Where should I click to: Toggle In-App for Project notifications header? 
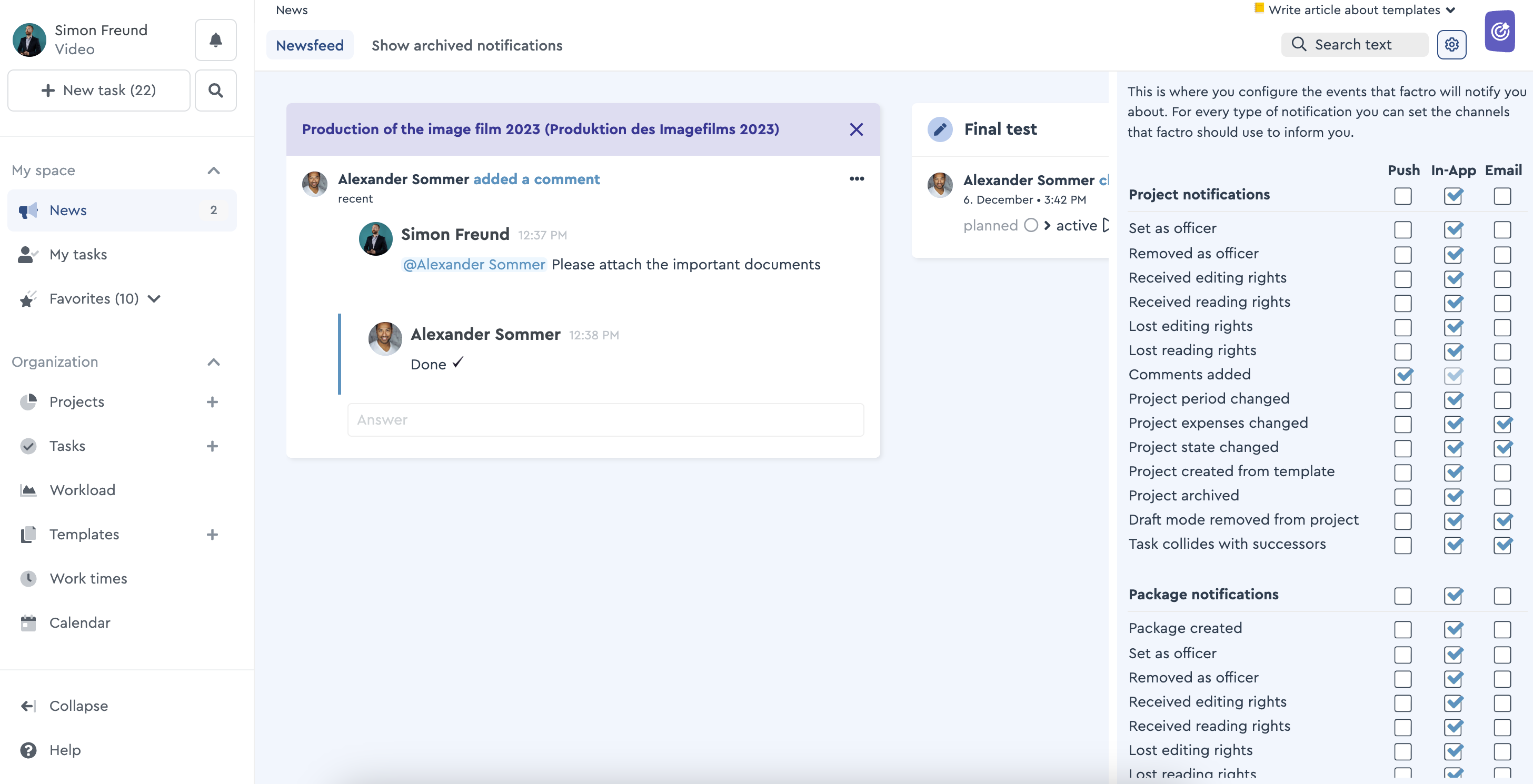(1452, 196)
